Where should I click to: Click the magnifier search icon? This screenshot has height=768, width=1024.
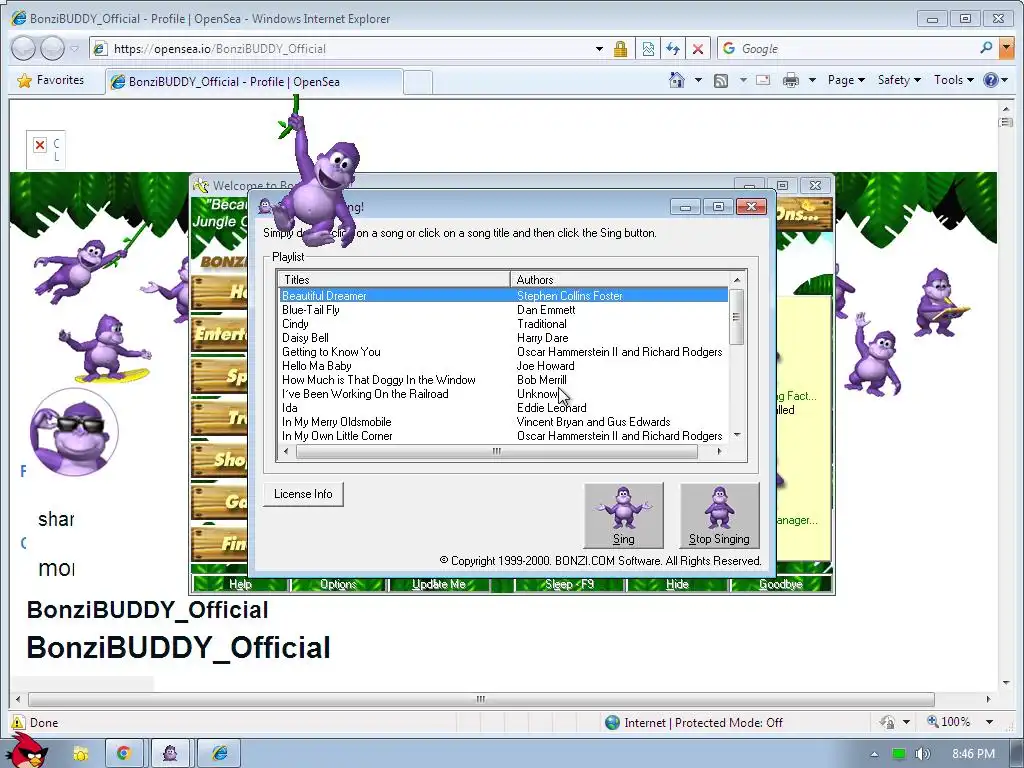coord(986,48)
